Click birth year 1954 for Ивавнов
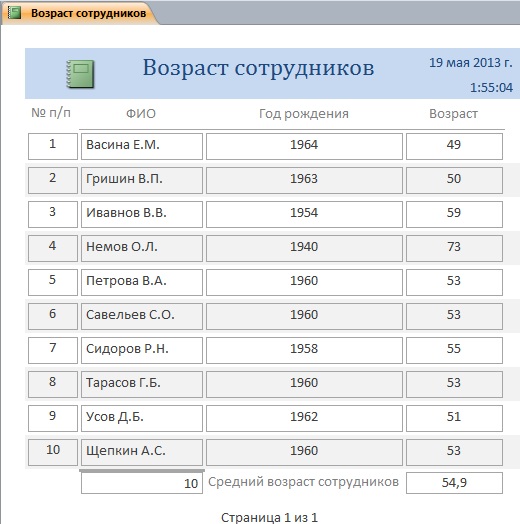Screen dimensions: 520x524 [304, 215]
